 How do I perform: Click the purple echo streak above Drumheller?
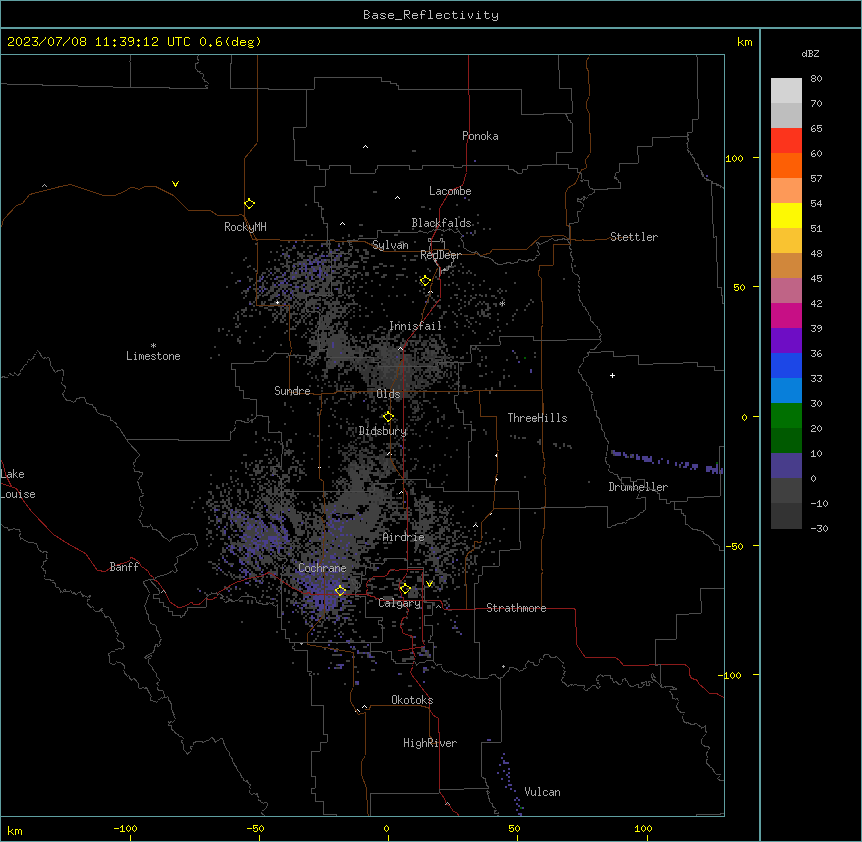[666, 462]
